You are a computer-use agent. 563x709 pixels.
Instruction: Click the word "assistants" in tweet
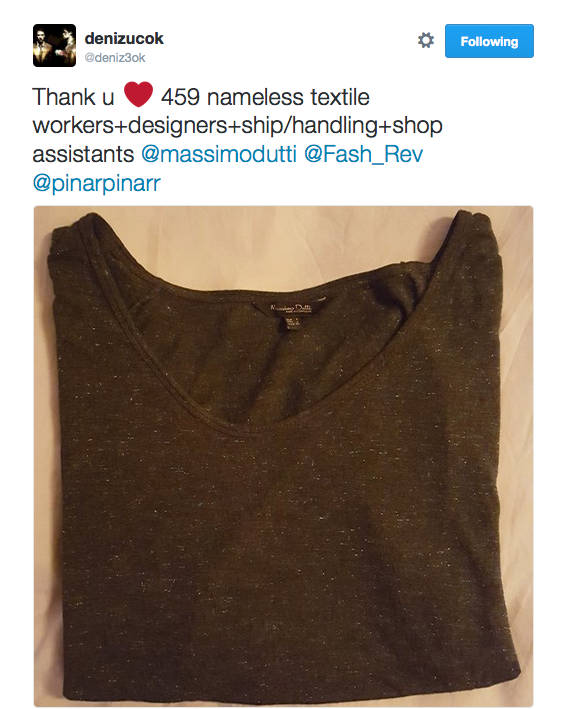click(83, 154)
